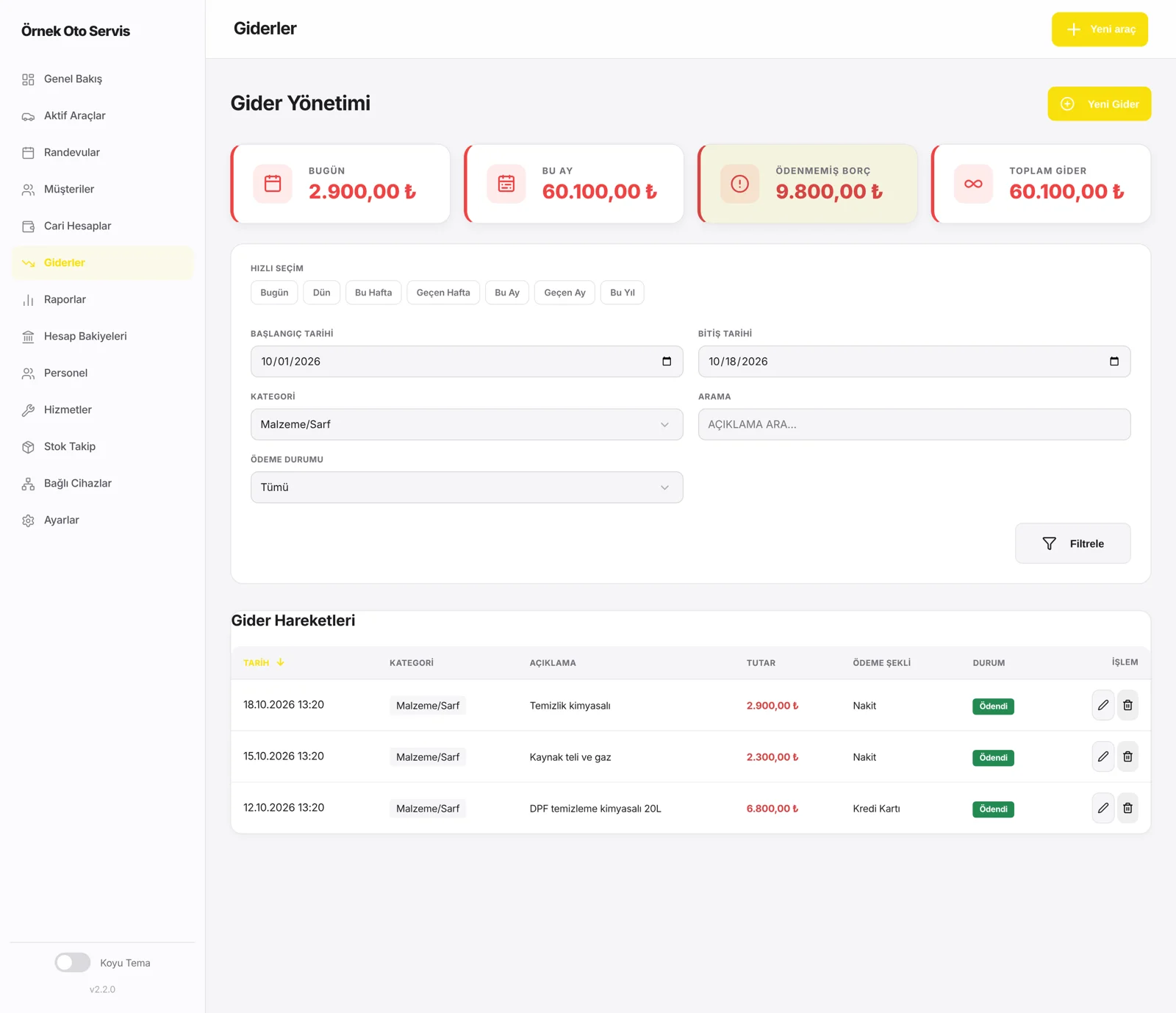Viewport: 1176px width, 1013px height.
Task: Choose the Geçen Hafta quick filter
Action: click(443, 293)
